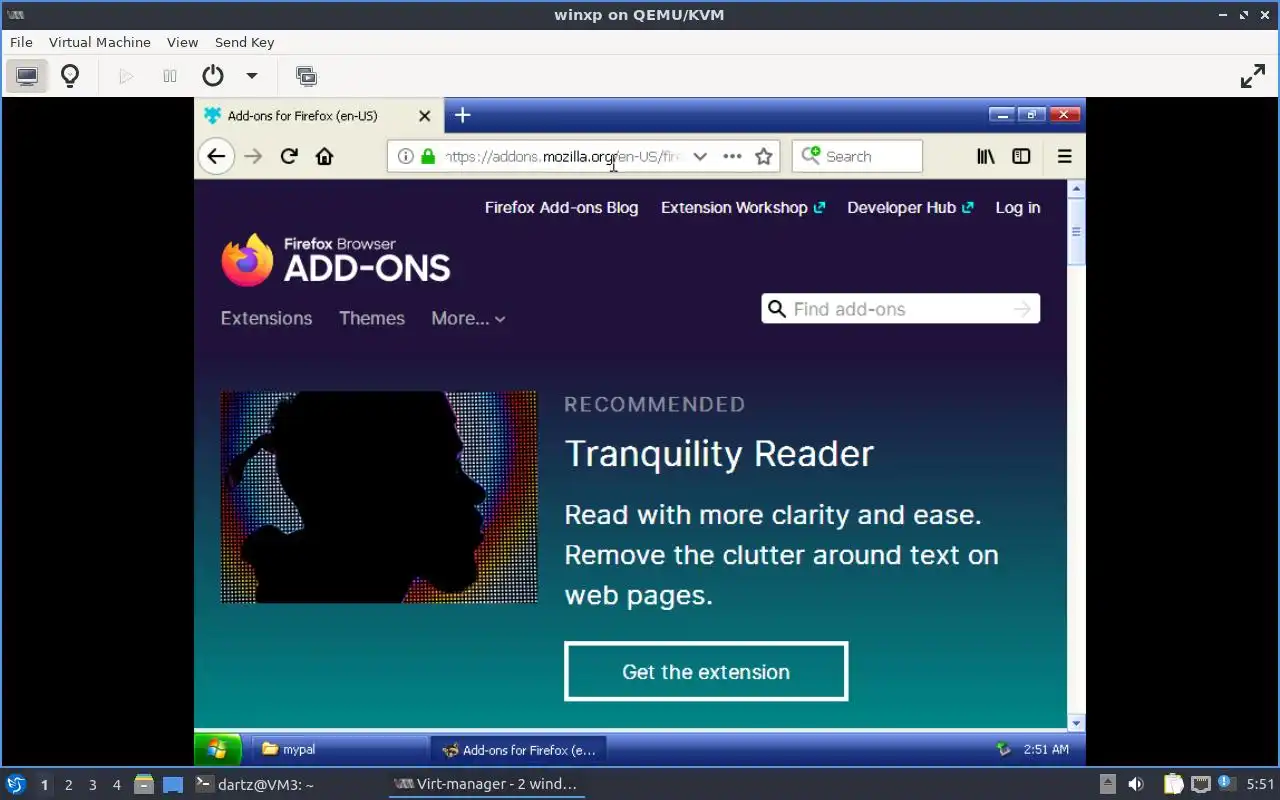The image size is (1280, 800).
Task: Click the run virtual machine play icon
Action: click(x=126, y=76)
